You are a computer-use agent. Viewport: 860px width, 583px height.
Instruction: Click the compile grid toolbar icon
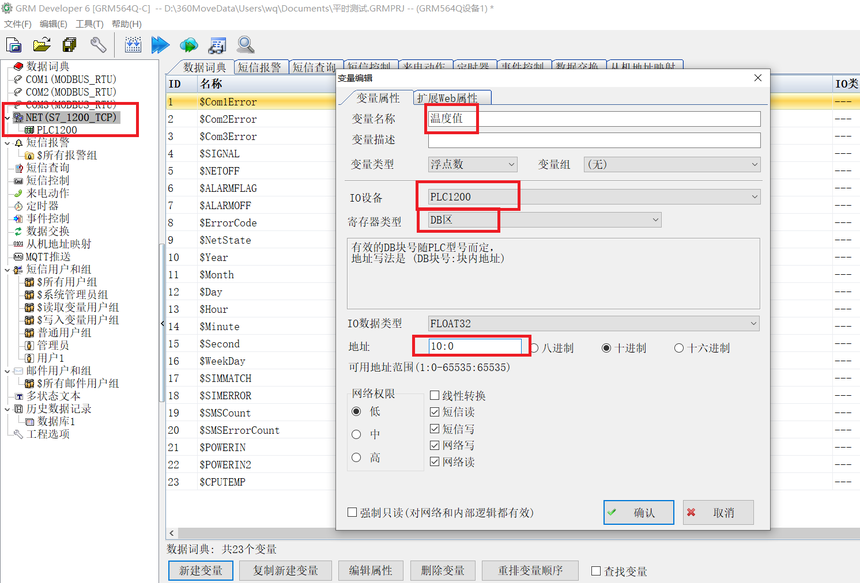pos(132,45)
